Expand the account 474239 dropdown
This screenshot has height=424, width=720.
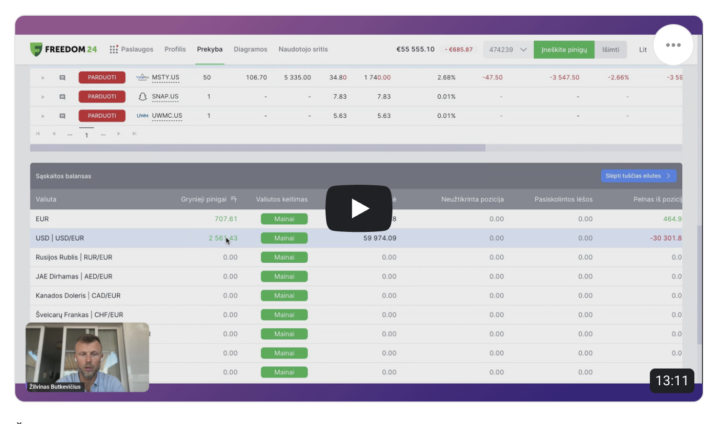click(x=507, y=50)
